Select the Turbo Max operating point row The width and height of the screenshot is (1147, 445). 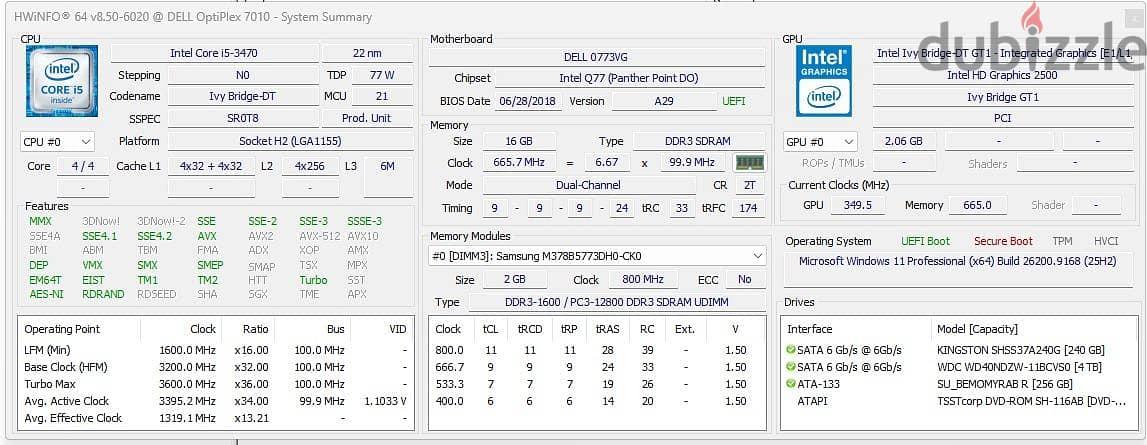pos(215,384)
